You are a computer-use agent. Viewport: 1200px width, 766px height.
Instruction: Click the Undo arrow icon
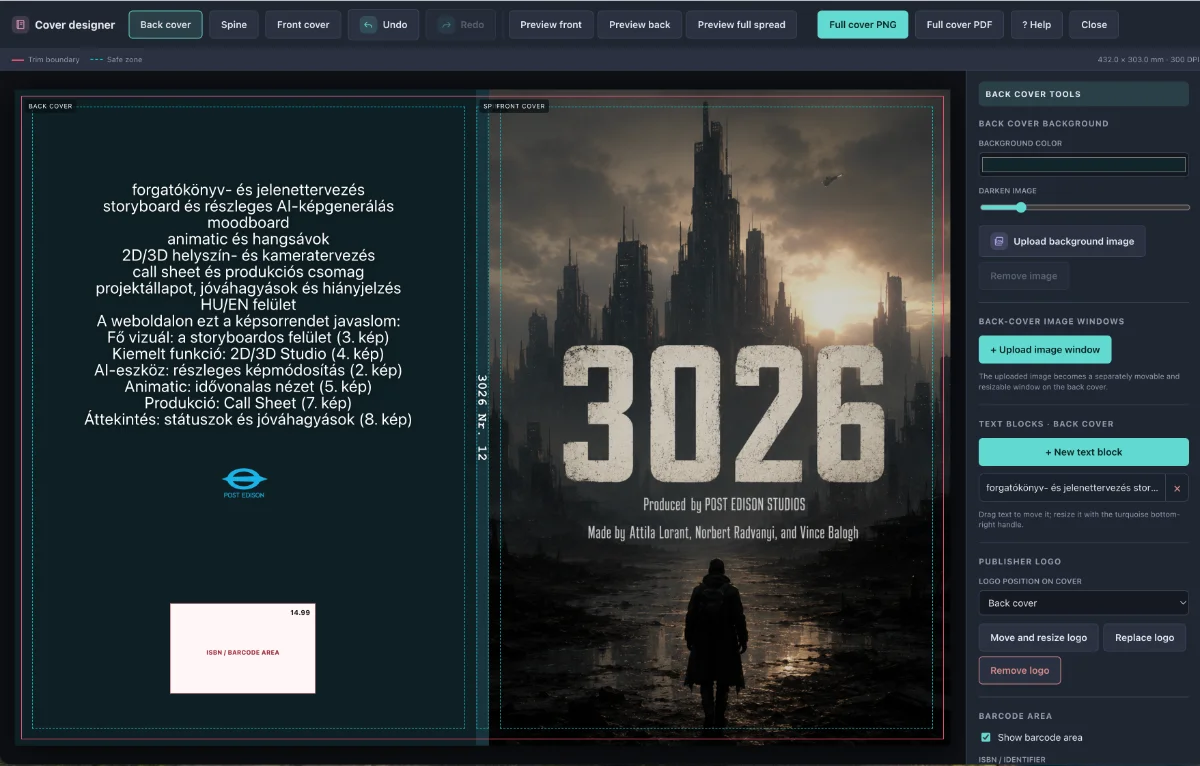coord(368,25)
